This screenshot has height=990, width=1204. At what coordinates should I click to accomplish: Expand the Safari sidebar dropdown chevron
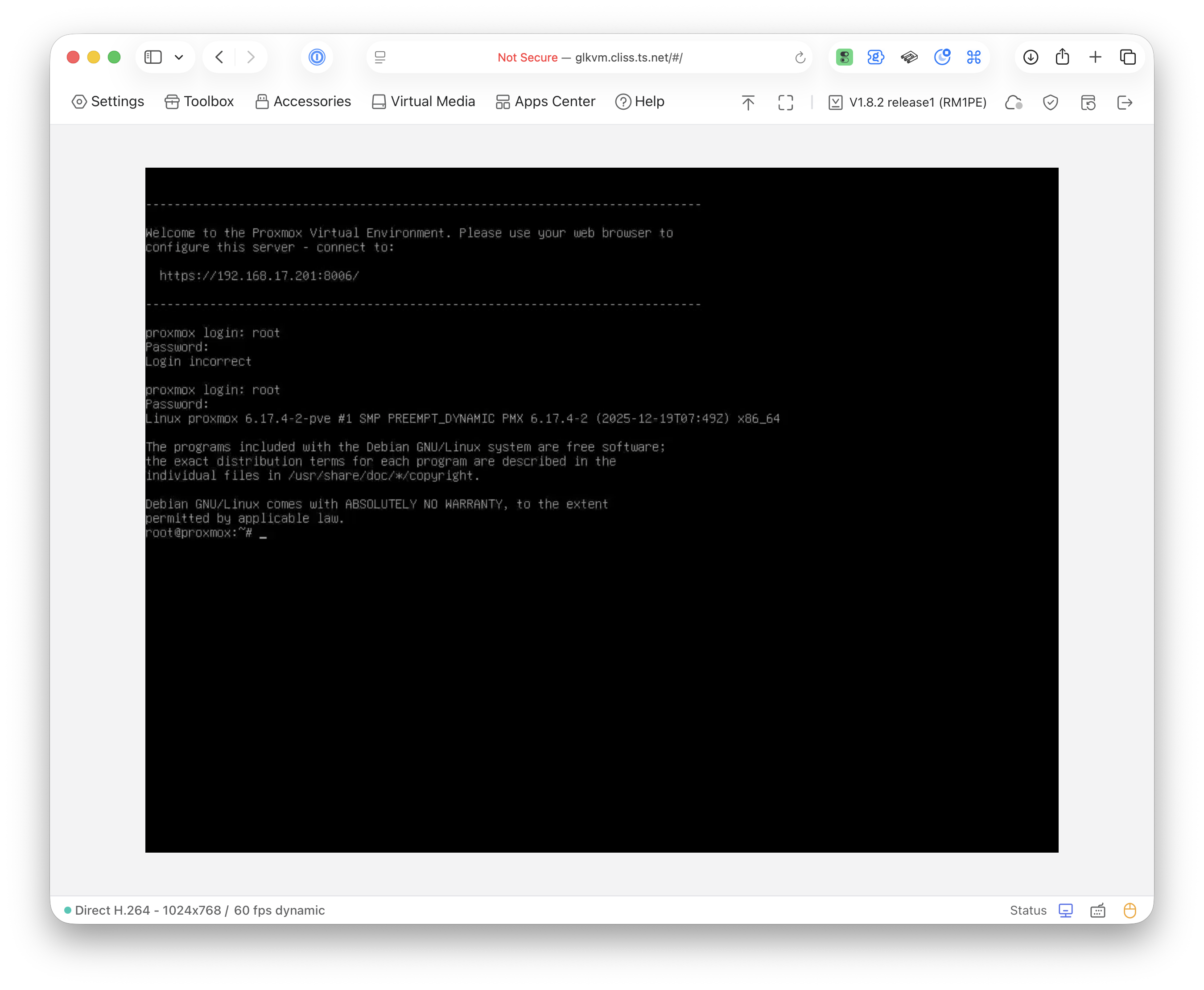pyautogui.click(x=178, y=57)
